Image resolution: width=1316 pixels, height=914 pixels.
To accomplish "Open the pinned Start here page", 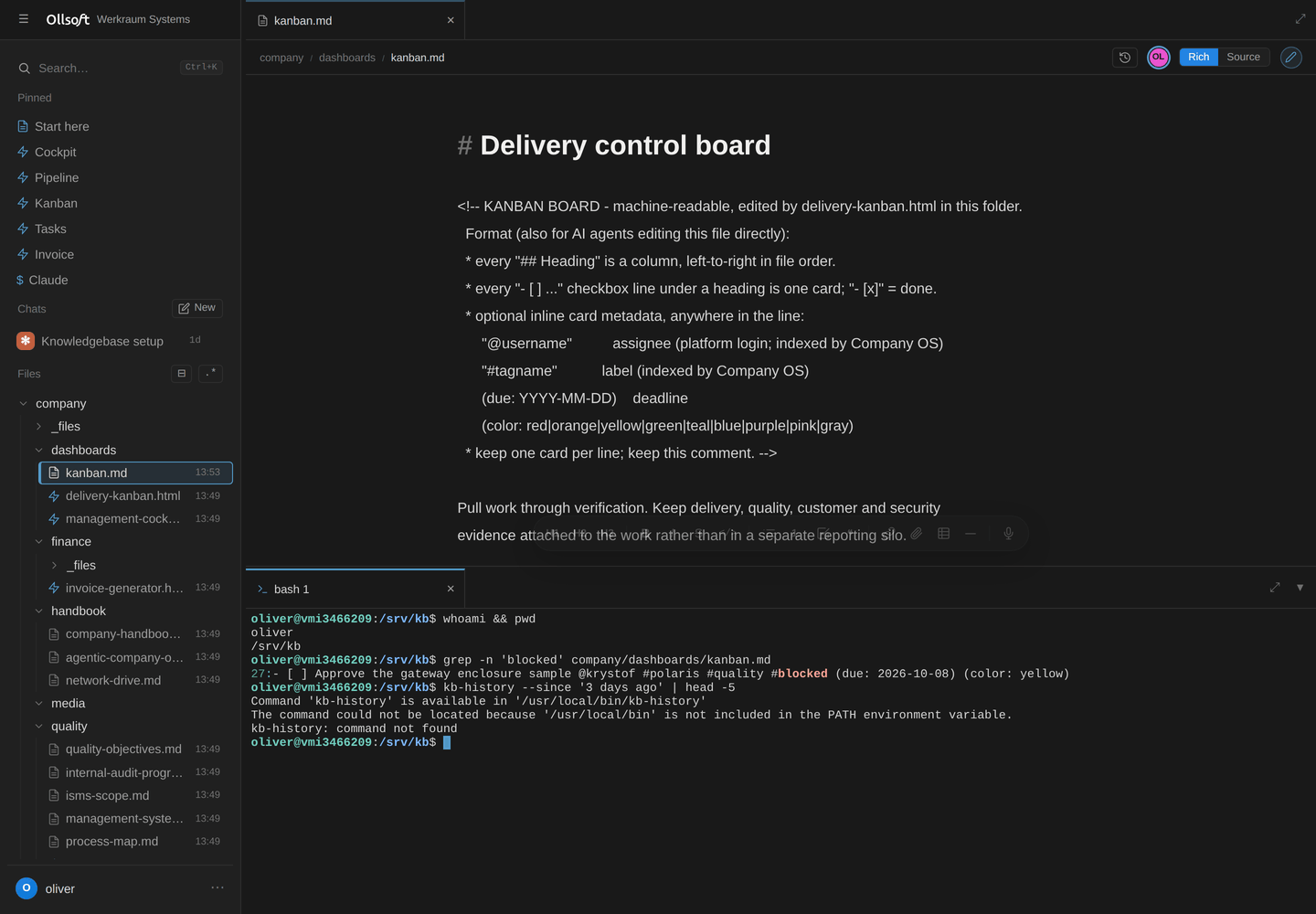I will [62, 126].
